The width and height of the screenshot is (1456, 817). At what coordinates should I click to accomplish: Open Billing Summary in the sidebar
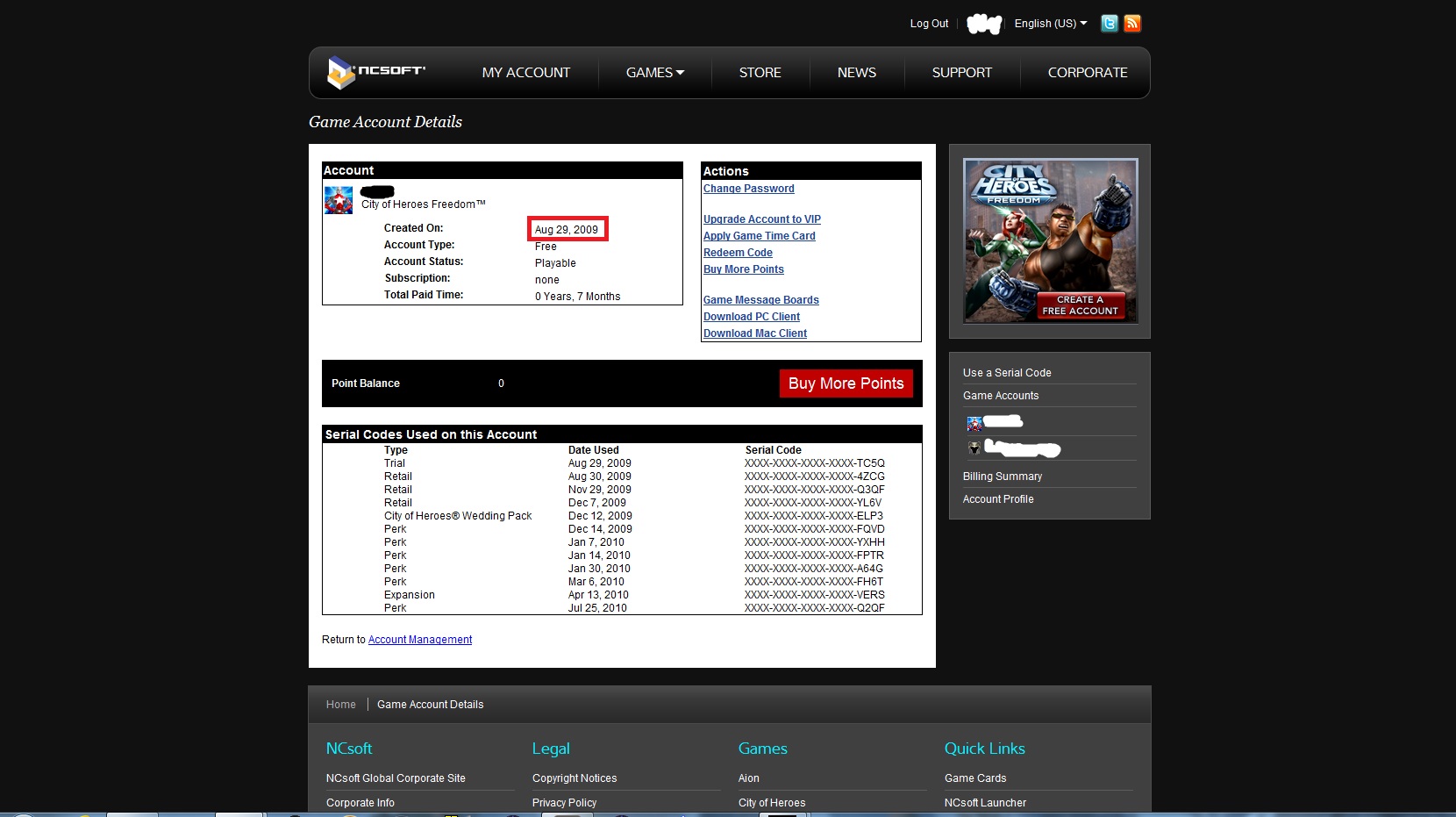point(1003,477)
